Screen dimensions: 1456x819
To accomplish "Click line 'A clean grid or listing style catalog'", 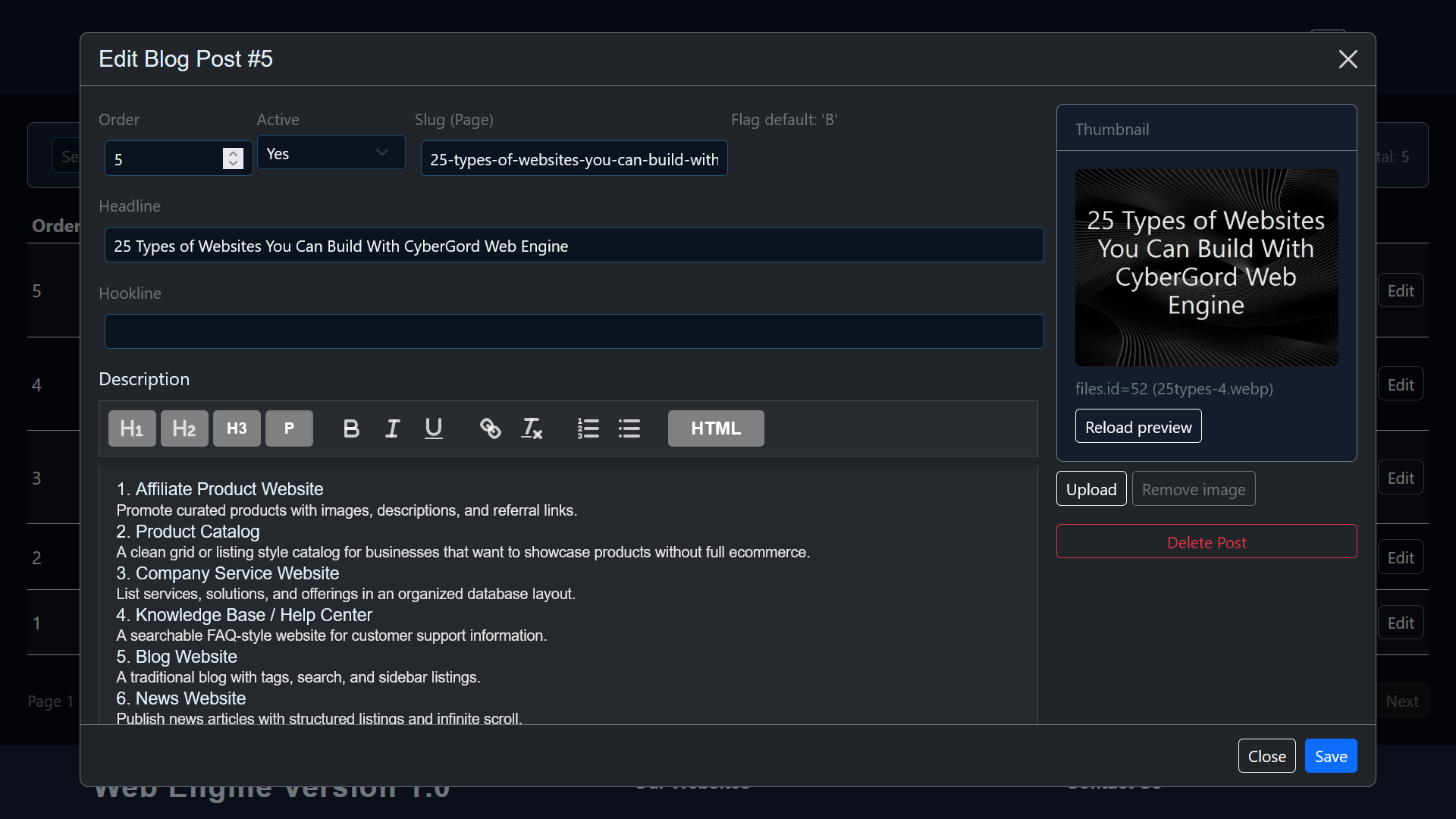I will 463,552.
